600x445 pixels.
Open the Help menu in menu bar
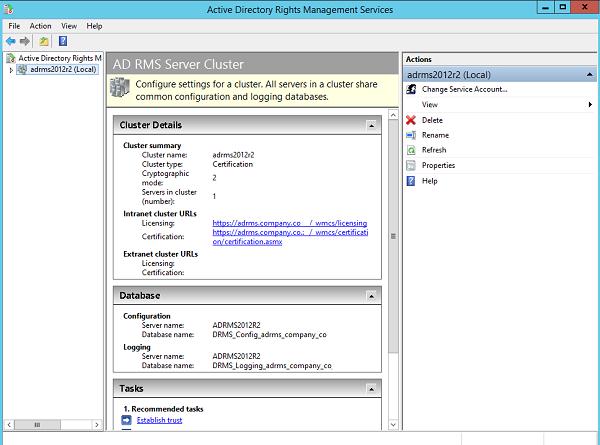coord(94,26)
